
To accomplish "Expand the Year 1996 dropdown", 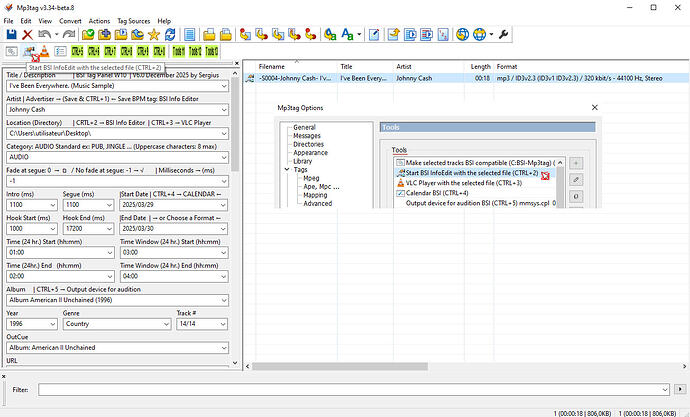I will click(53, 324).
